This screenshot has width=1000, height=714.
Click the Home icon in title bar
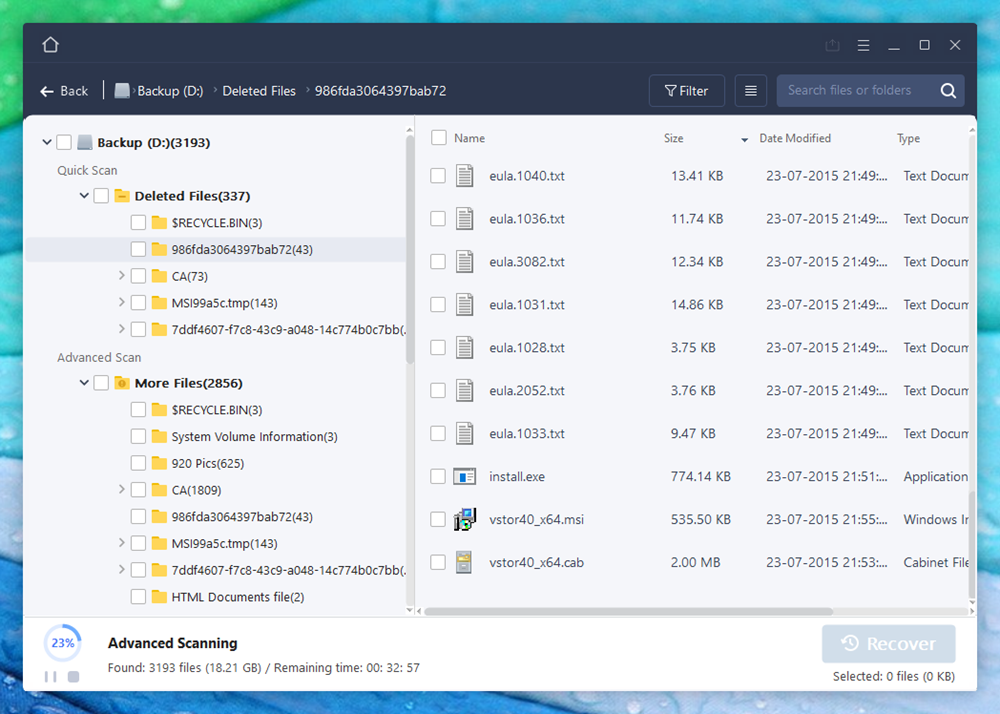pyautogui.click(x=51, y=45)
